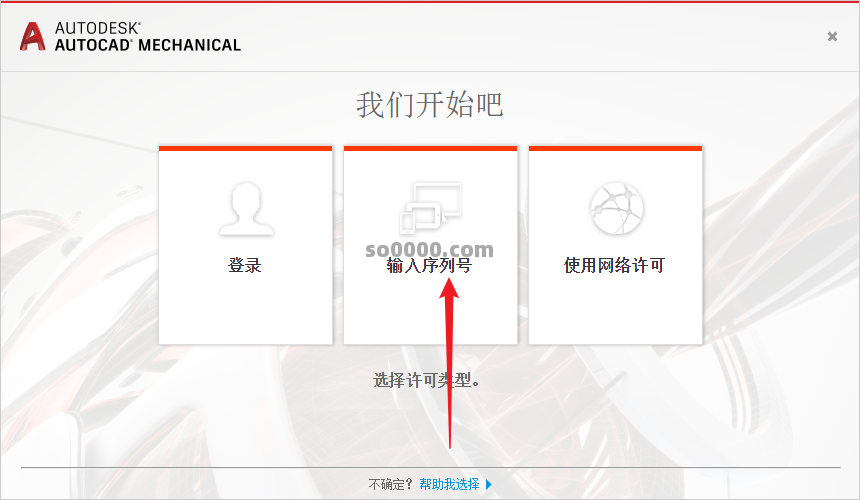
Task: Select the 登录 label text
Action: click(x=245, y=265)
